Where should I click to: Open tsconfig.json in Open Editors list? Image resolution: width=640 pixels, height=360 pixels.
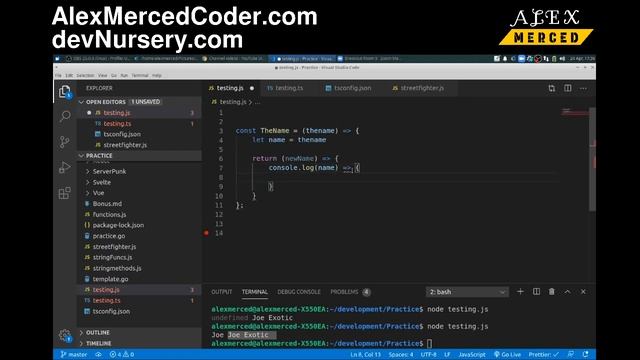tap(139, 134)
